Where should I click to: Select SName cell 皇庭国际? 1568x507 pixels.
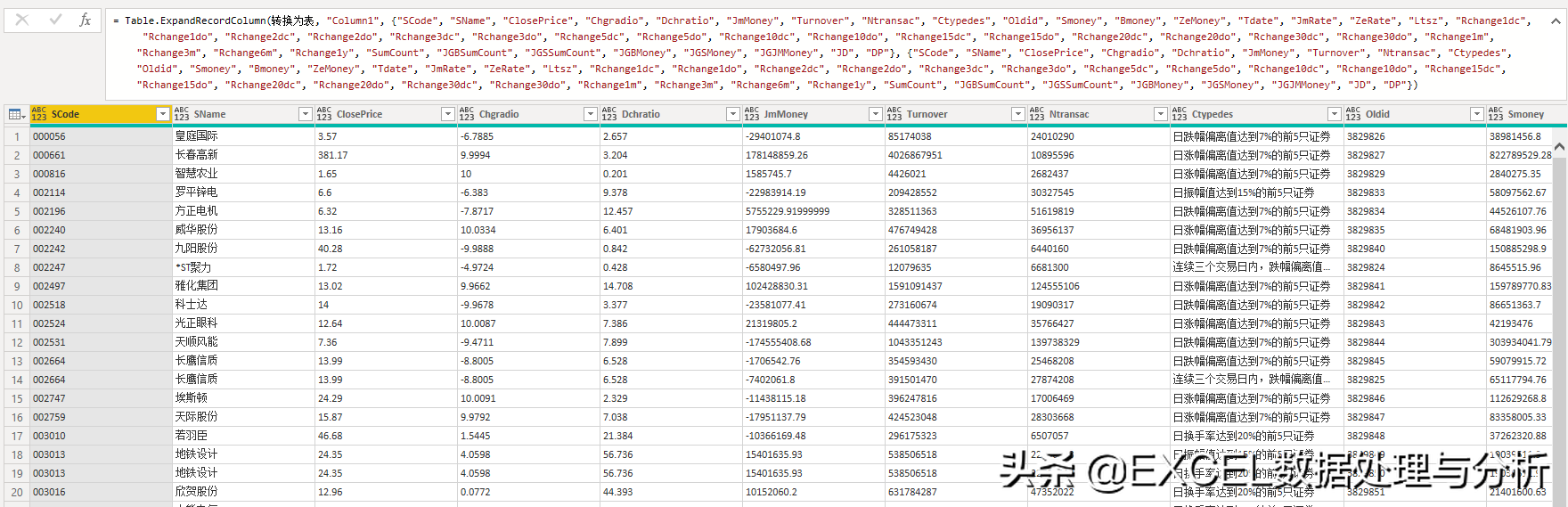243,136
